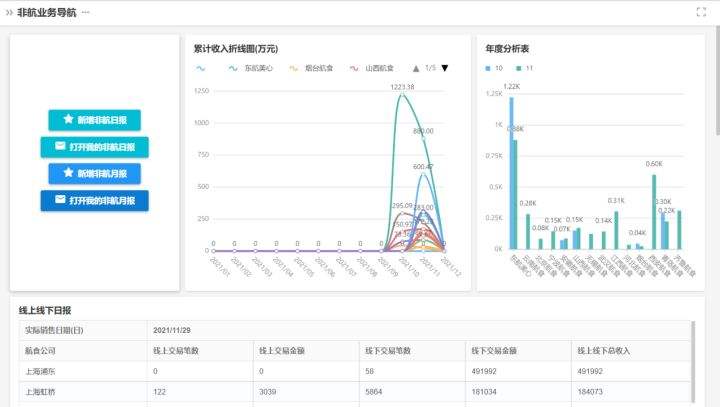Go to previous legend page with up triangle
The height and width of the screenshot is (407, 720).
coord(415,68)
